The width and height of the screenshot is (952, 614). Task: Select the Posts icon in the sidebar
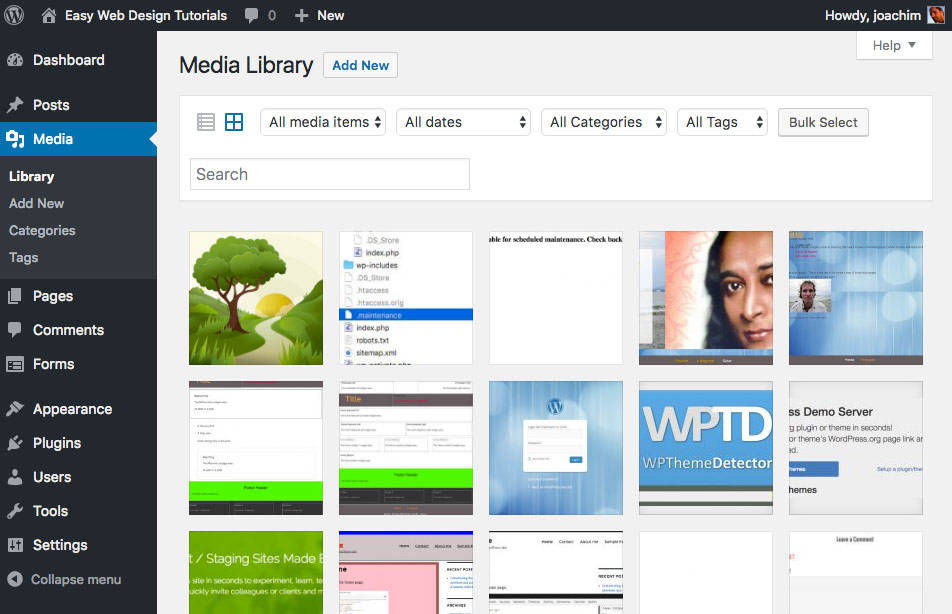[20, 104]
